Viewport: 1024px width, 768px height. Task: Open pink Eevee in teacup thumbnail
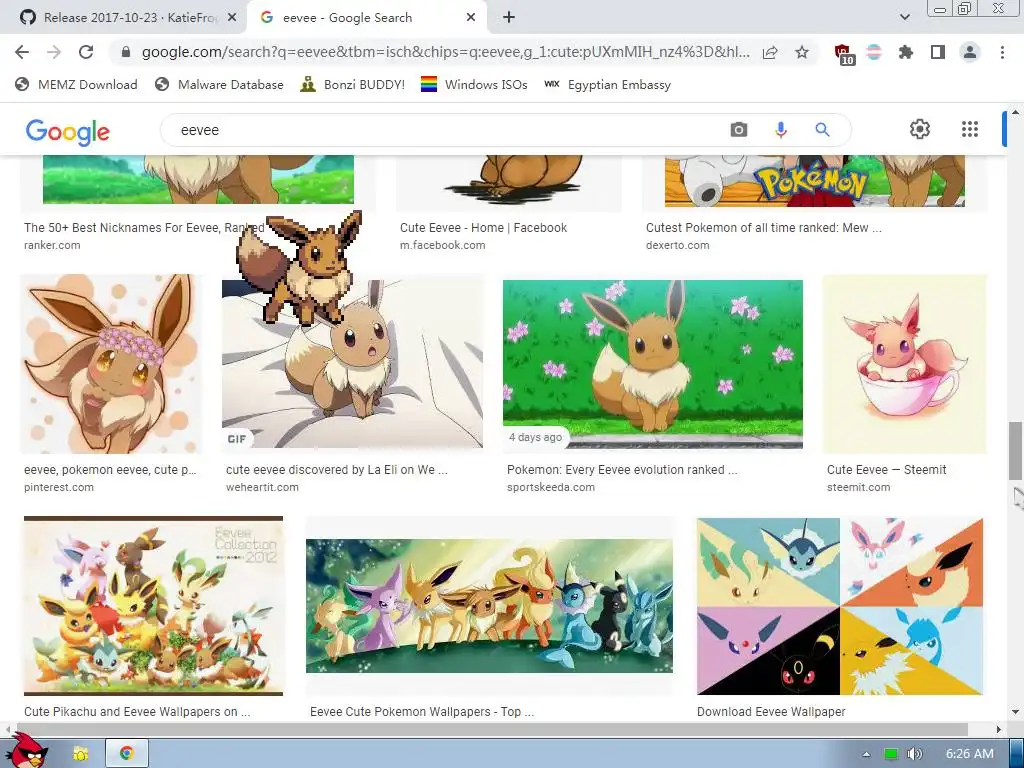click(x=904, y=364)
